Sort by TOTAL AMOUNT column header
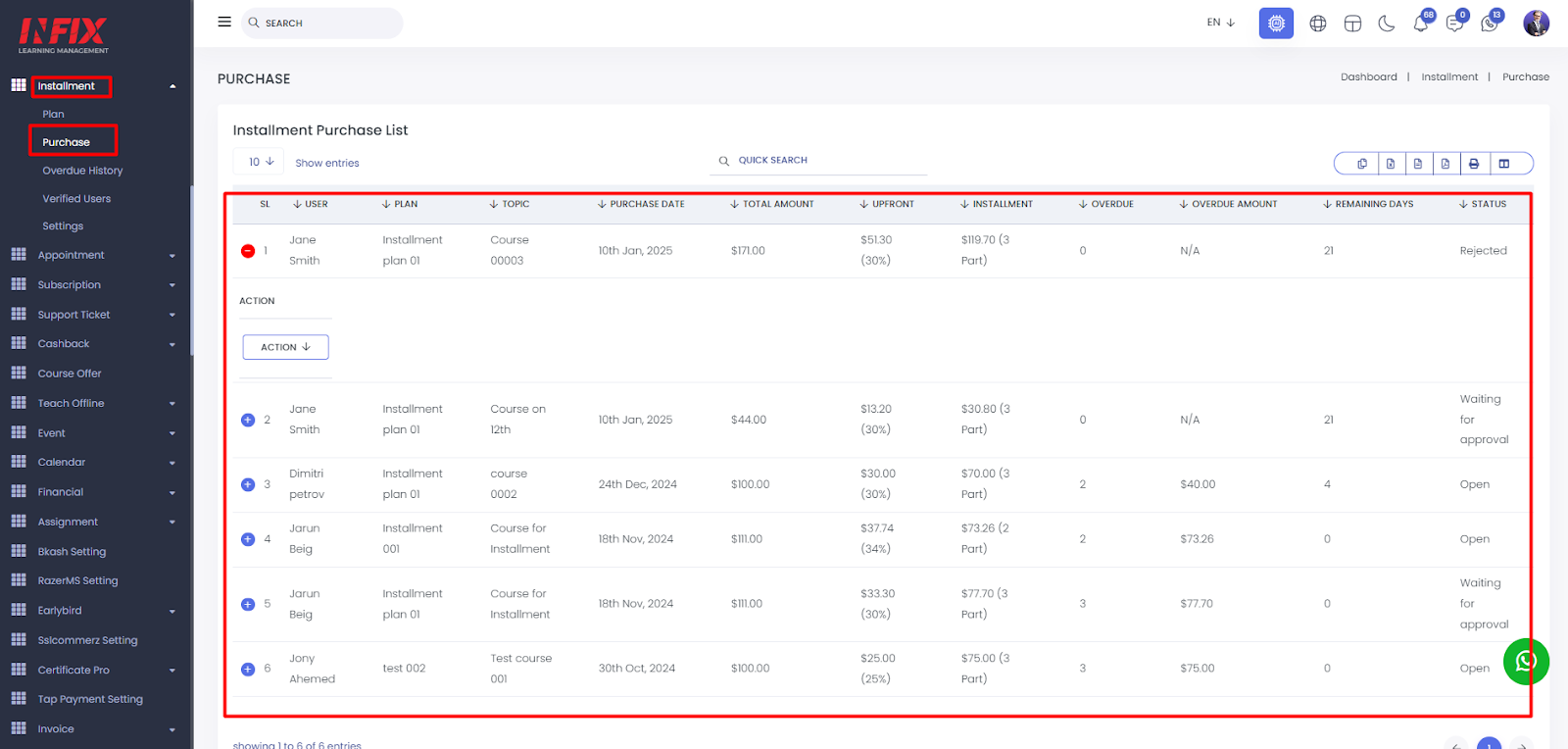 (772, 204)
